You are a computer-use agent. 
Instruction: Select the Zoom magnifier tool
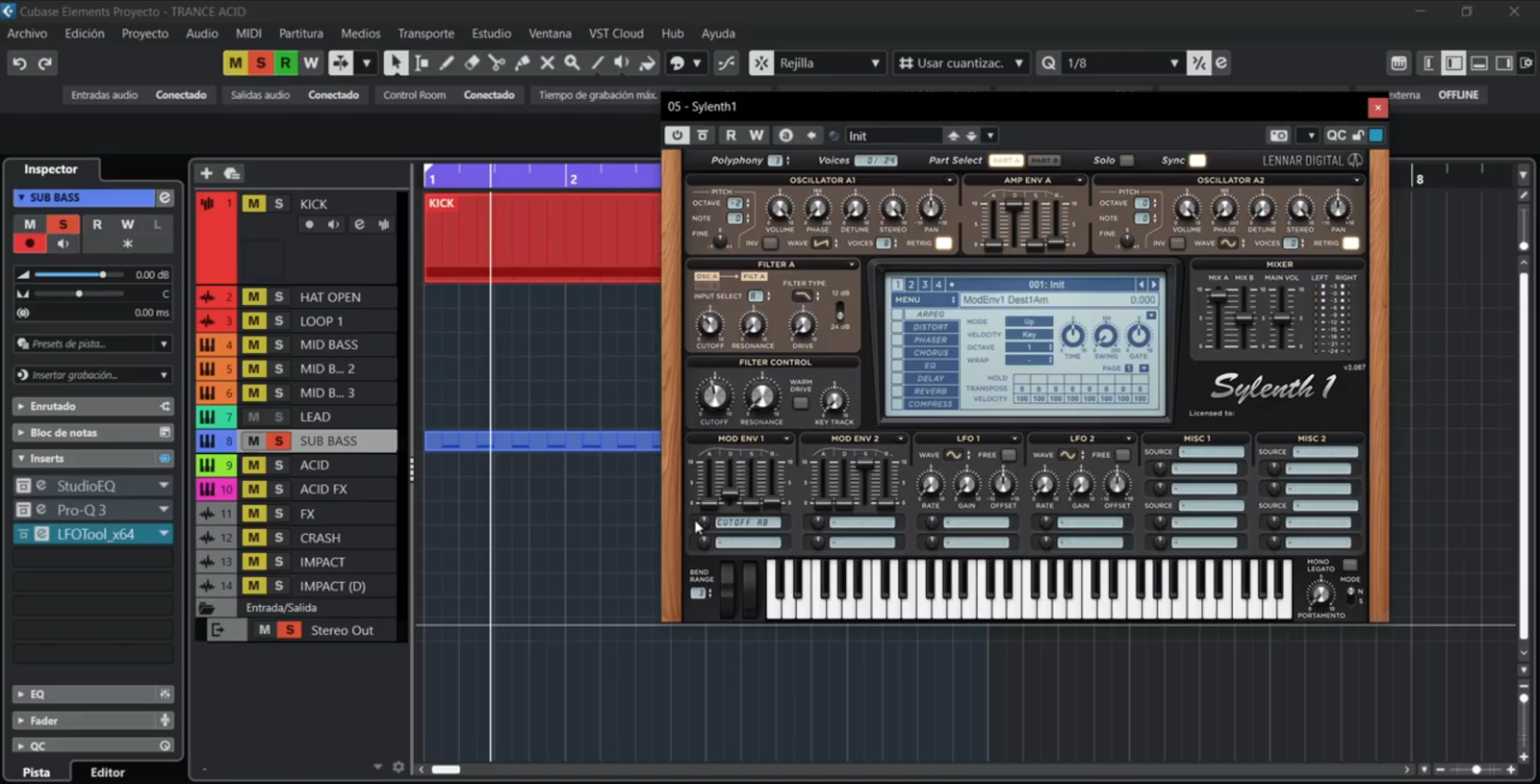[572, 63]
